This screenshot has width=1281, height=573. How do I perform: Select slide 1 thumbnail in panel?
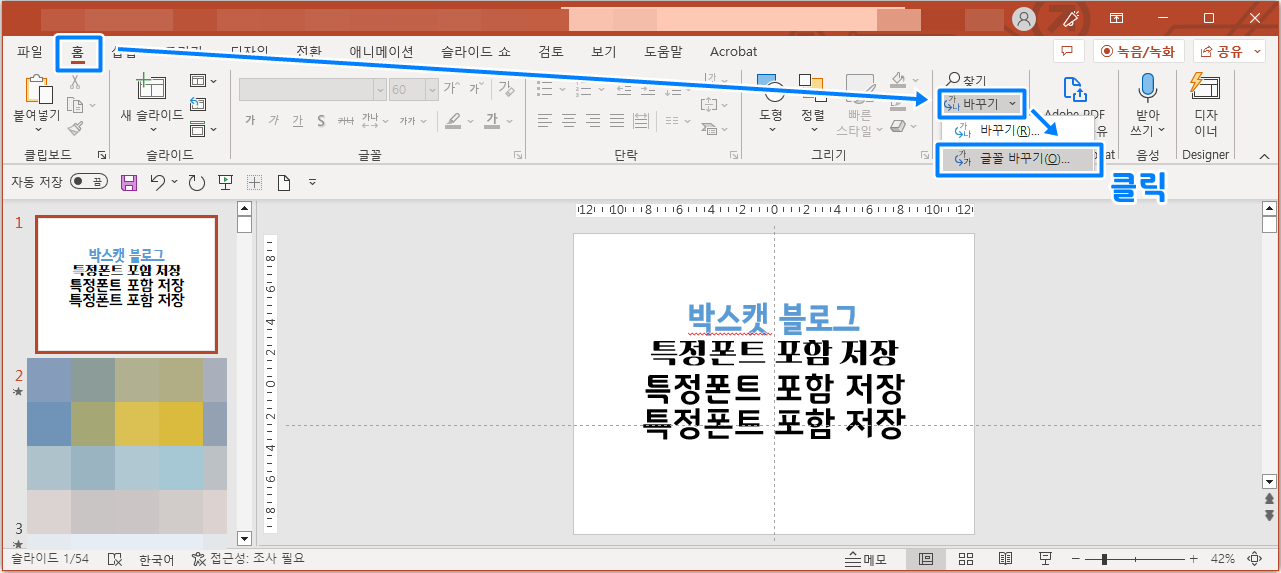(126, 284)
